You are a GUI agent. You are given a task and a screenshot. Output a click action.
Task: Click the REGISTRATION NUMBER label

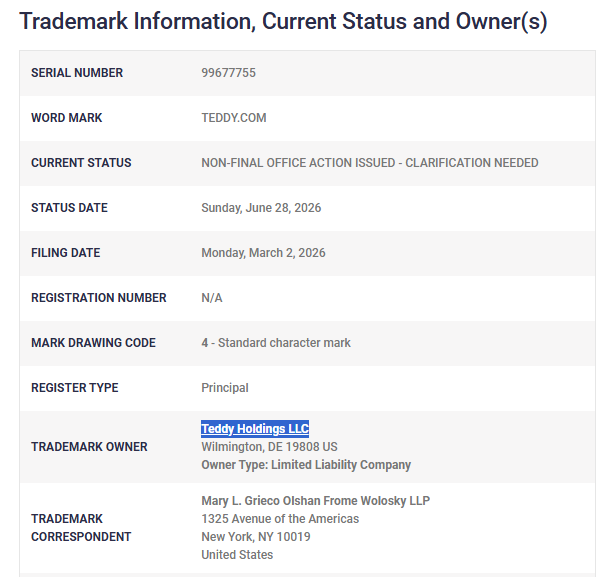coord(99,298)
